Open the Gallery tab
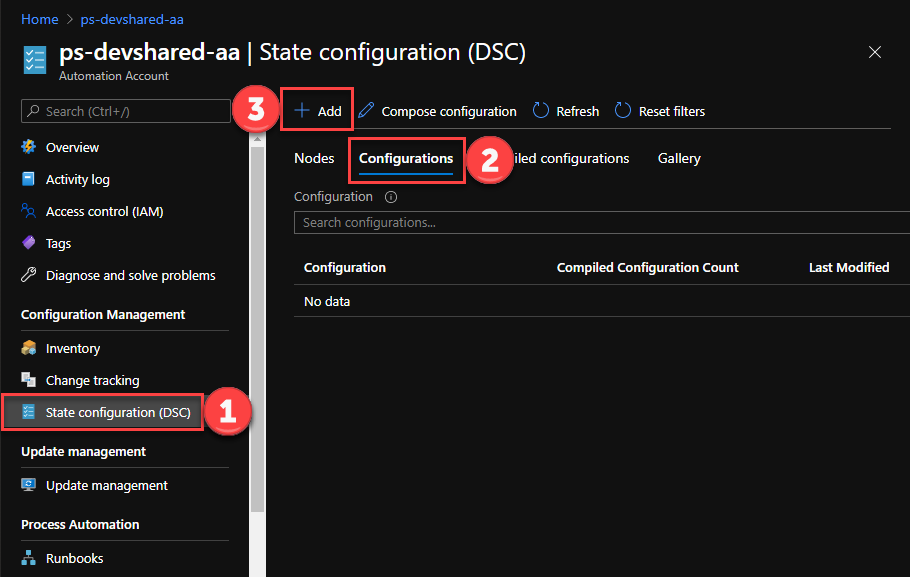The height and width of the screenshot is (577, 910). [x=679, y=158]
